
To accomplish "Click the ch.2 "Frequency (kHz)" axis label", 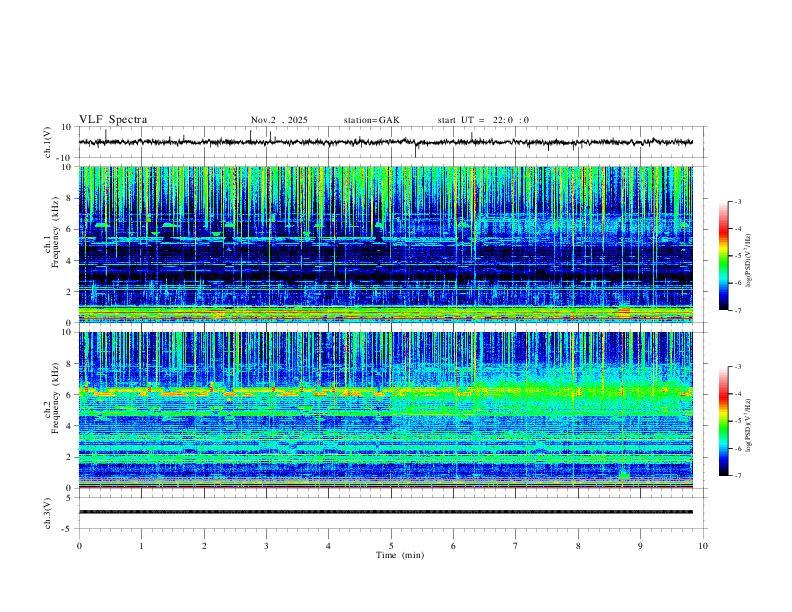I will click(x=55, y=398).
